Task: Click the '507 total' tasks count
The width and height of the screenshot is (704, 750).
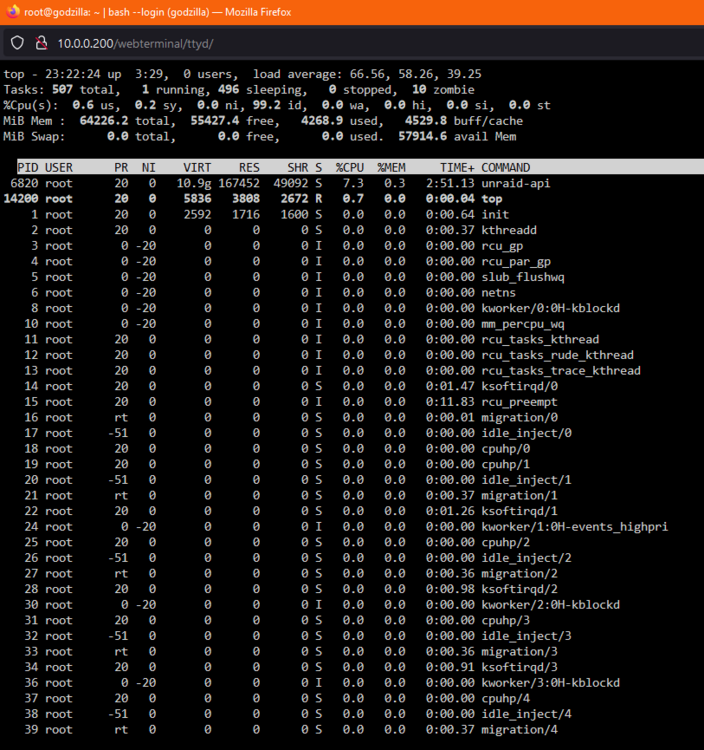Action: [83, 89]
